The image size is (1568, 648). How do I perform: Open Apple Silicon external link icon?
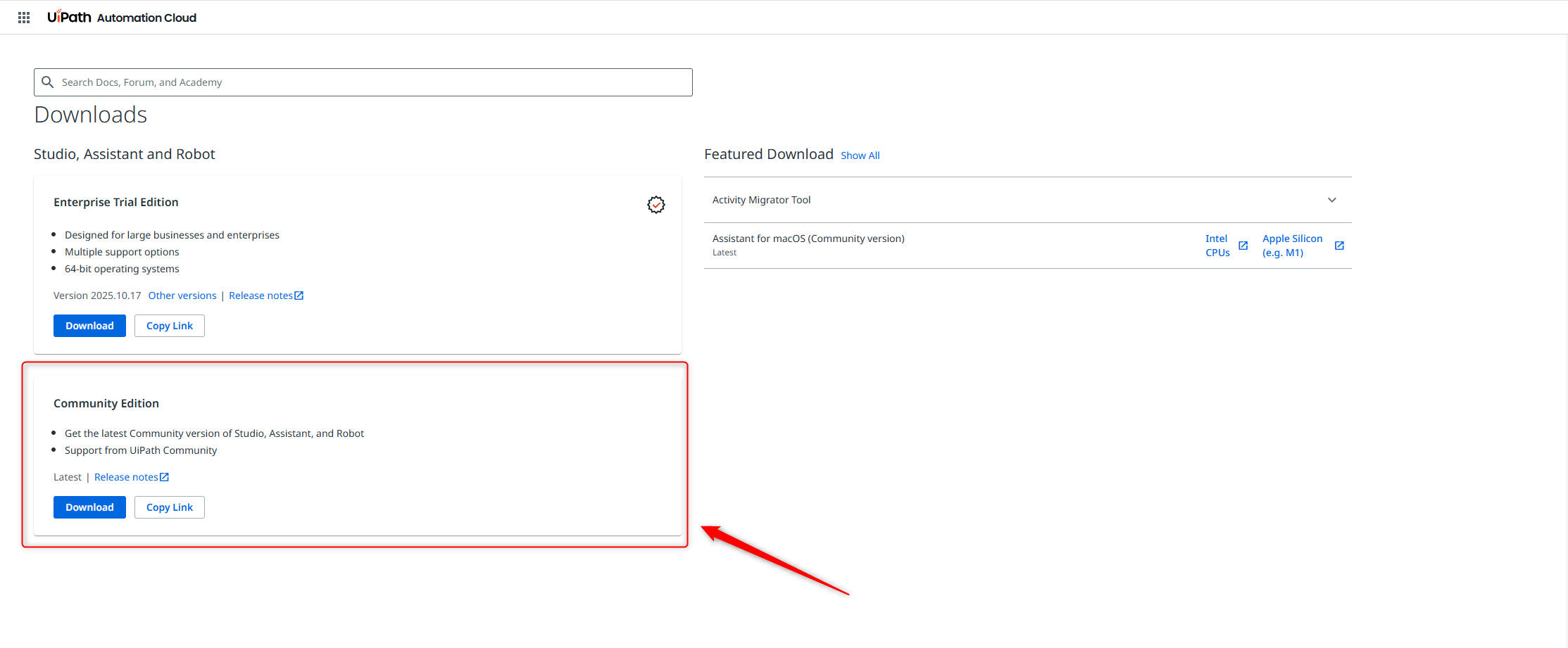click(x=1340, y=246)
